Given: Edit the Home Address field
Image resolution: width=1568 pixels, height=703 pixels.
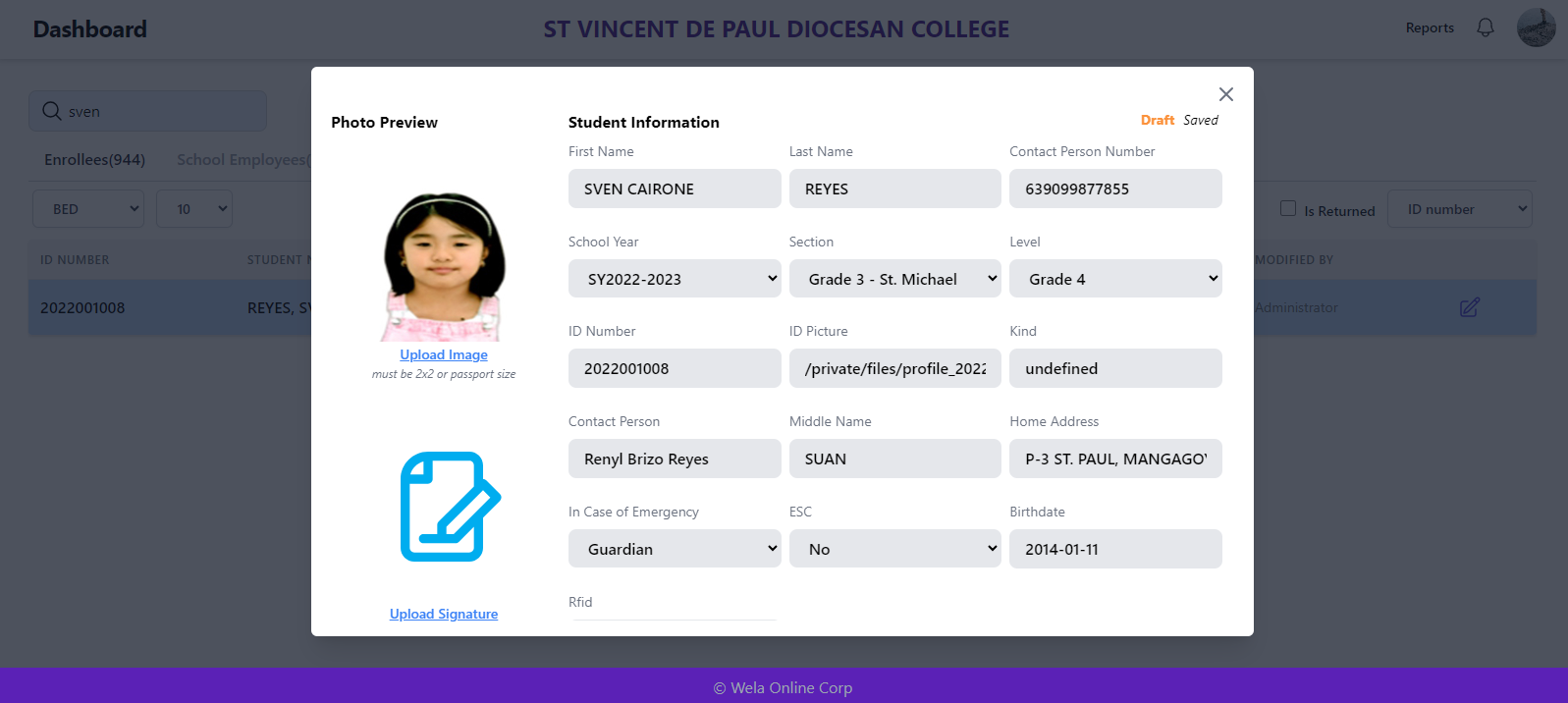Looking at the screenshot, I should pos(1115,459).
